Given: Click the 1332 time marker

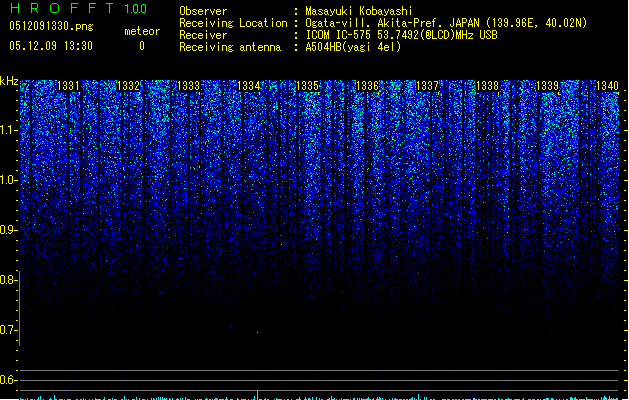Looking at the screenshot, I should (x=128, y=86).
